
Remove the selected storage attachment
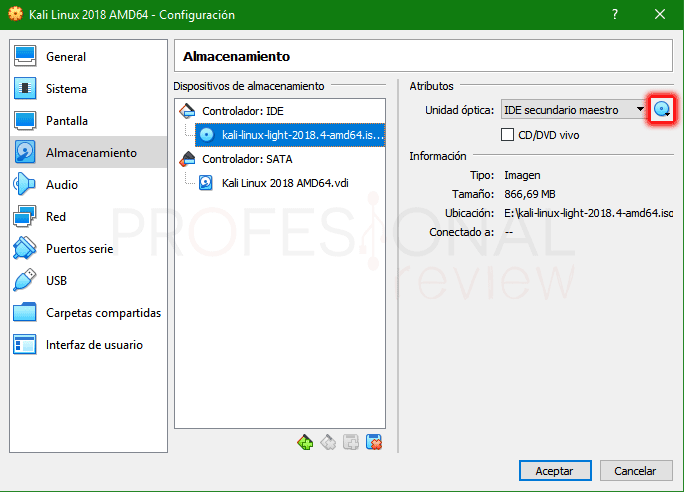(x=374, y=443)
